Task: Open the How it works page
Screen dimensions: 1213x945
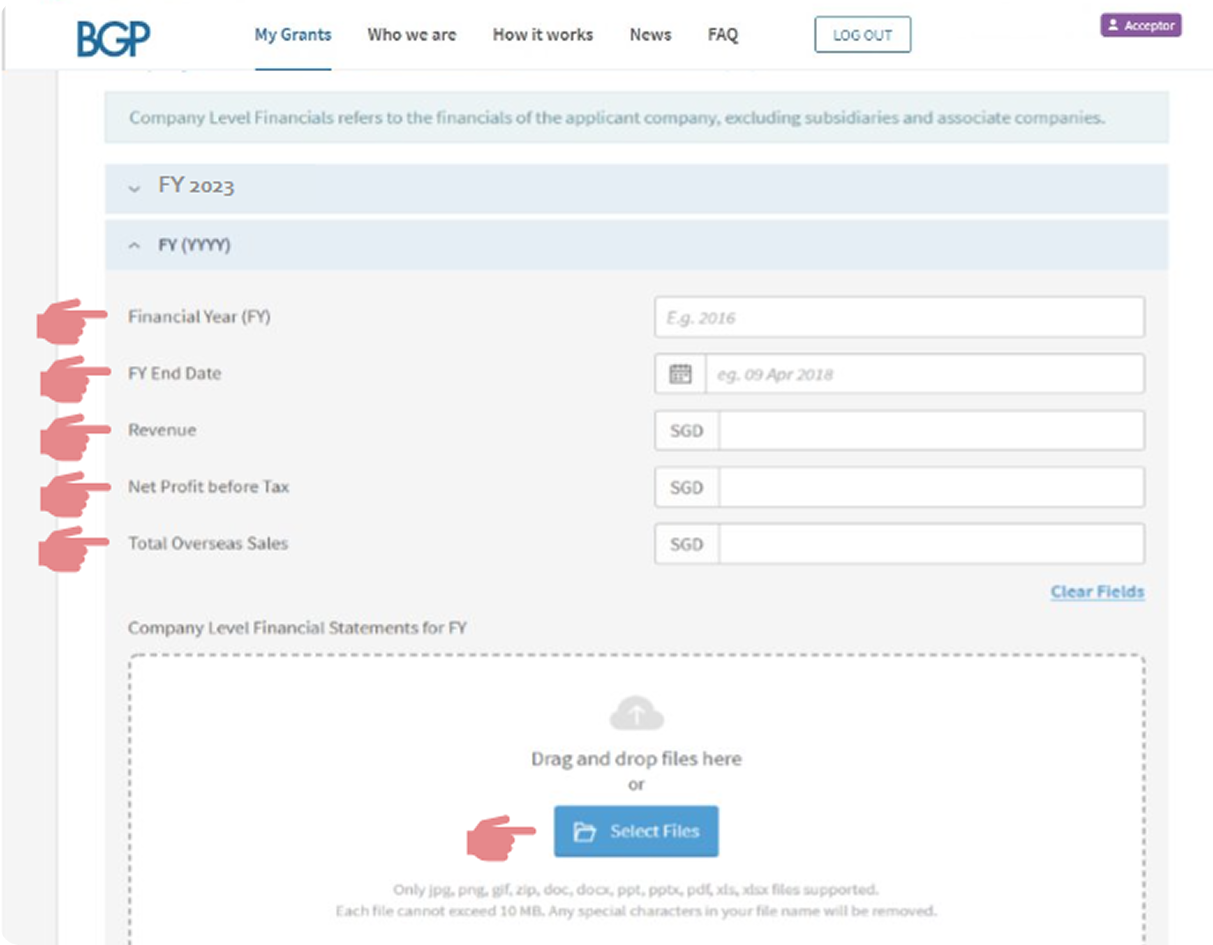Action: point(542,35)
